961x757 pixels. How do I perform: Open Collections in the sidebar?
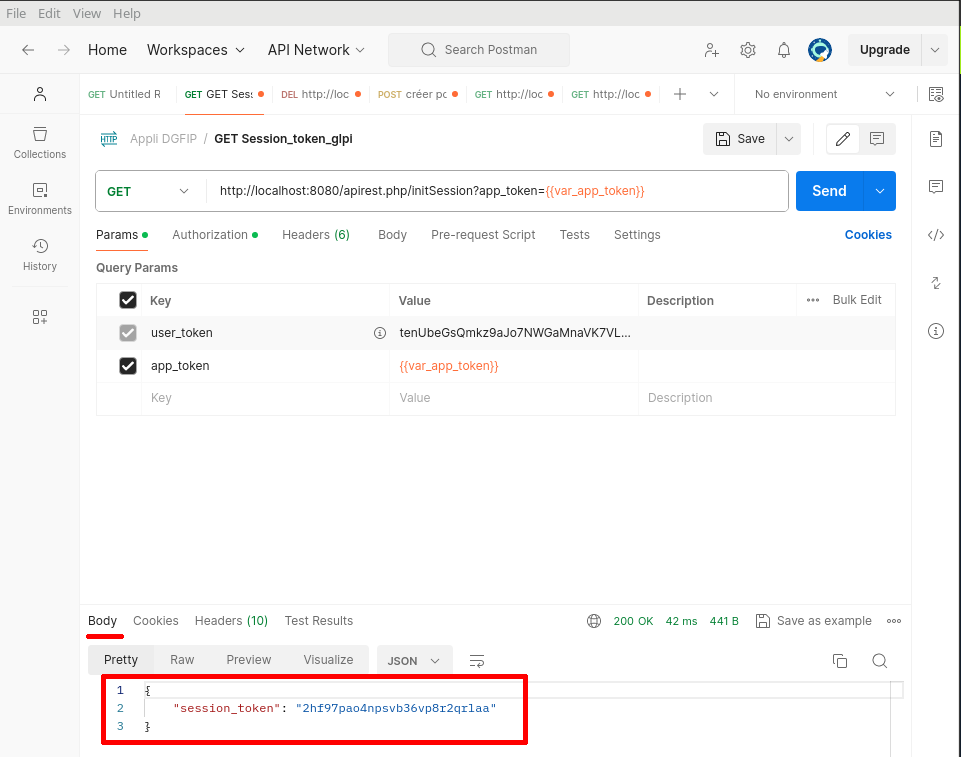click(40, 143)
